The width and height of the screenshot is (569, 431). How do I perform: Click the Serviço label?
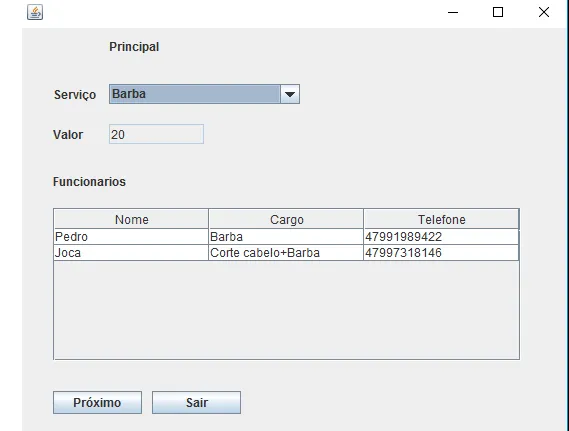coord(75,95)
